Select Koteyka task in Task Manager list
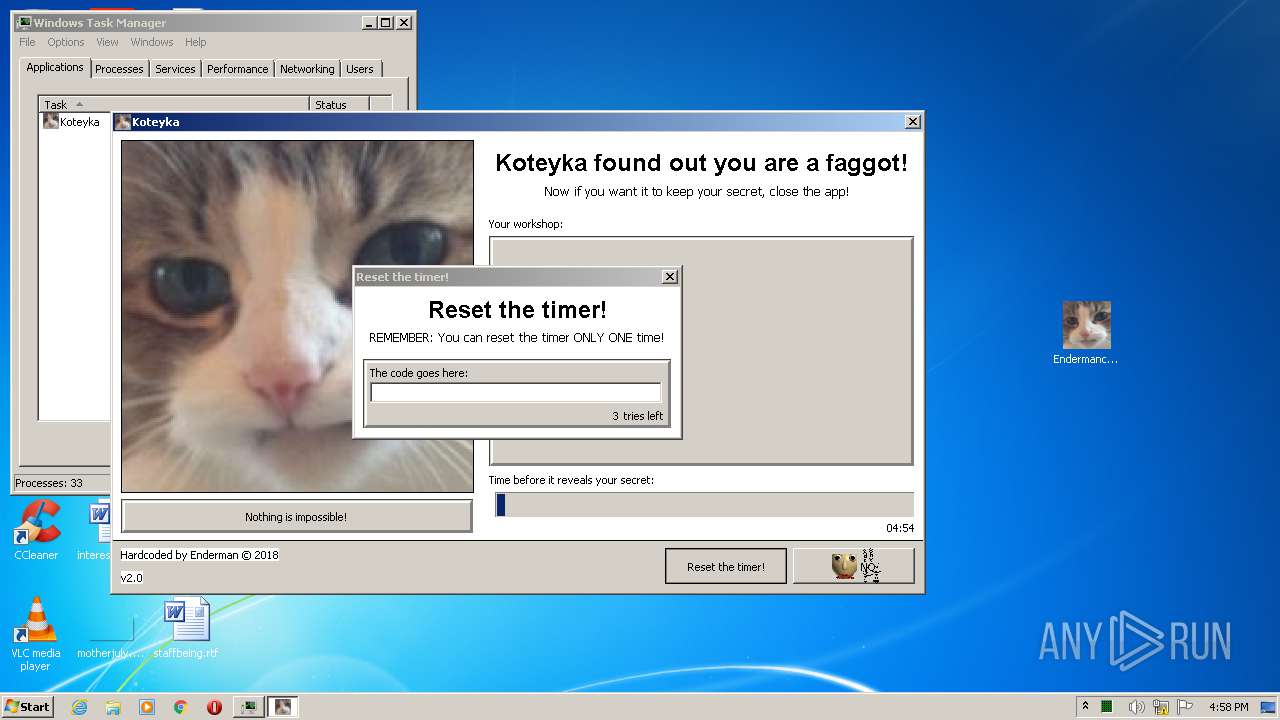The width and height of the screenshot is (1280, 720). pyautogui.click(x=75, y=122)
